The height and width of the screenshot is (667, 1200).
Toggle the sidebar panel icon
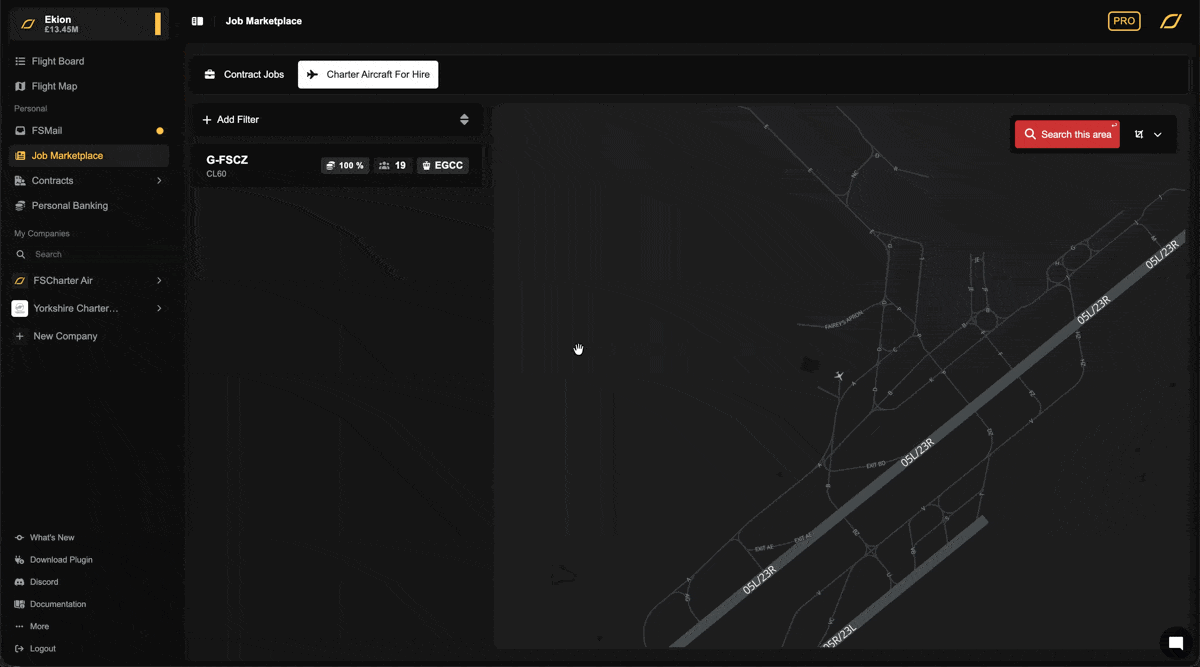(x=197, y=21)
